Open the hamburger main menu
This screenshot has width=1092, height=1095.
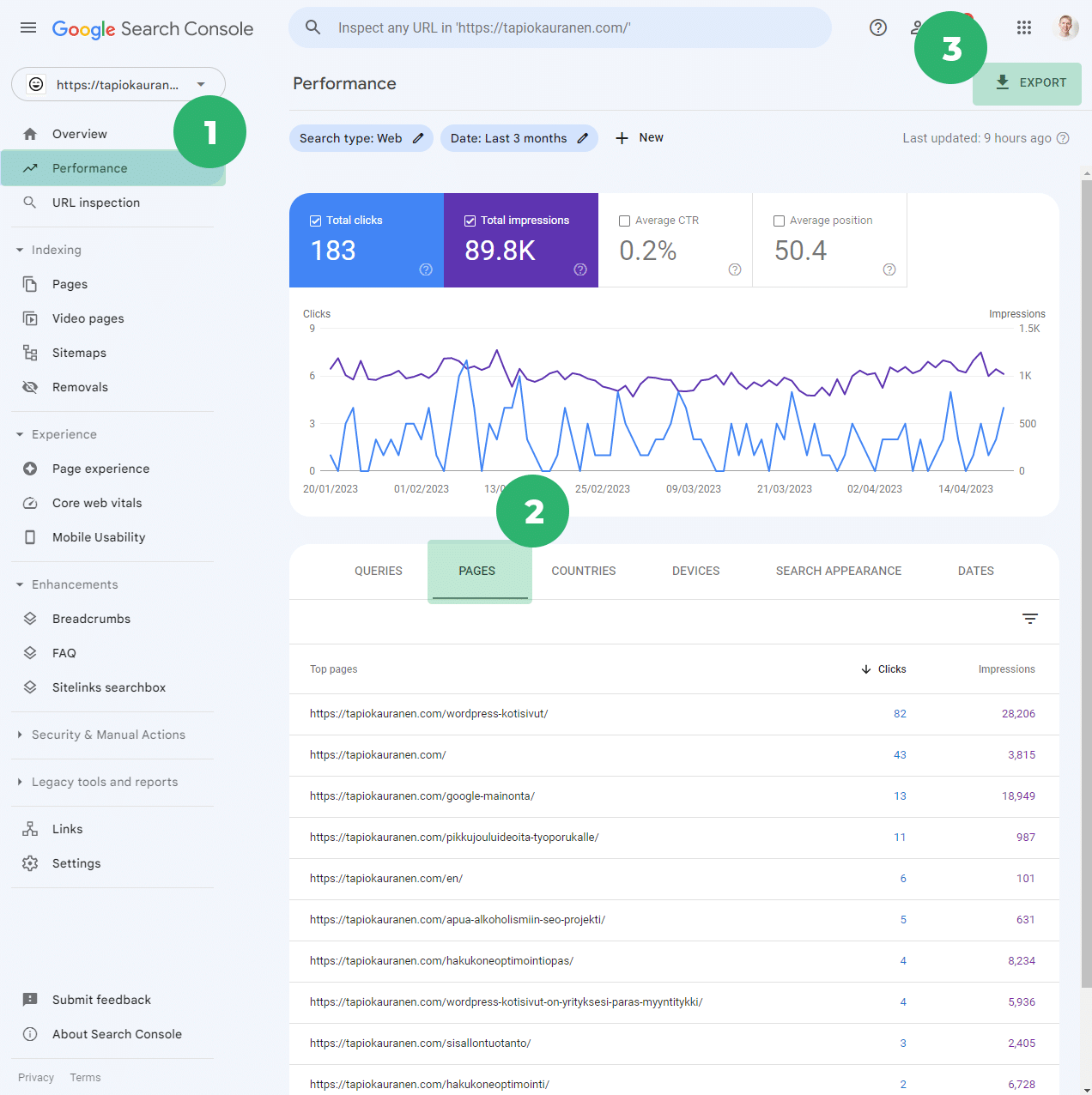(28, 27)
